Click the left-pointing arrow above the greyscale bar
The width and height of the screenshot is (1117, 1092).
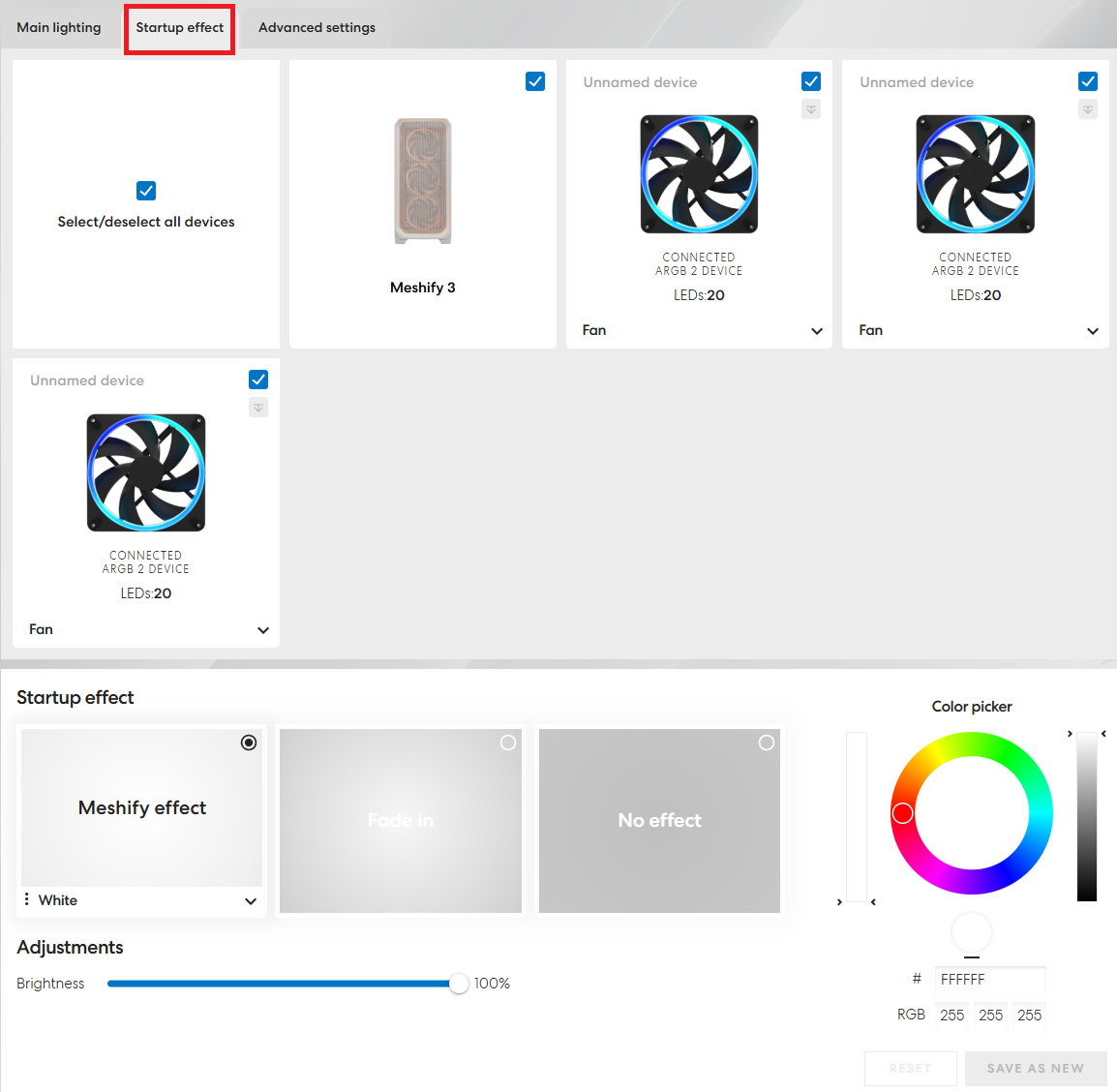point(1103,734)
